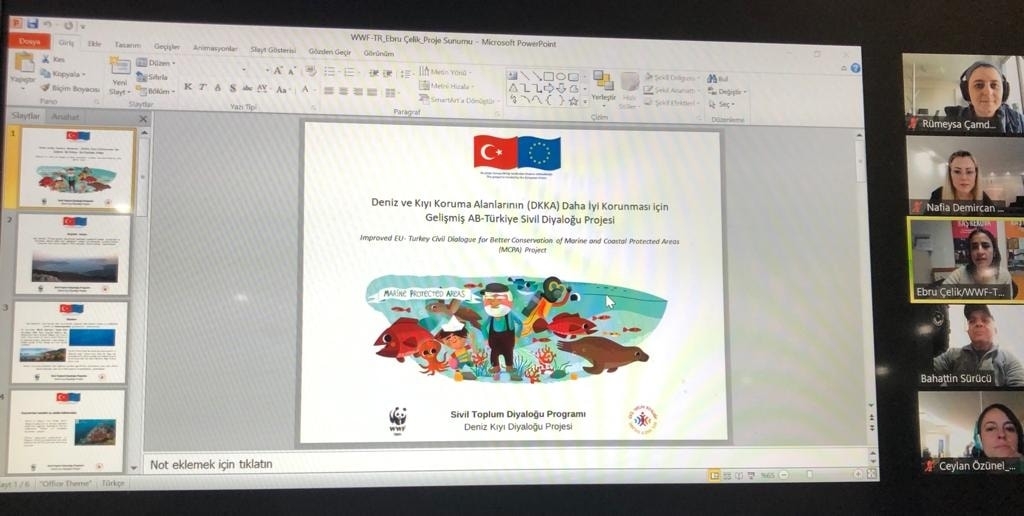Open PowerPoint help question mark
This screenshot has height=516, width=1024.
click(856, 68)
